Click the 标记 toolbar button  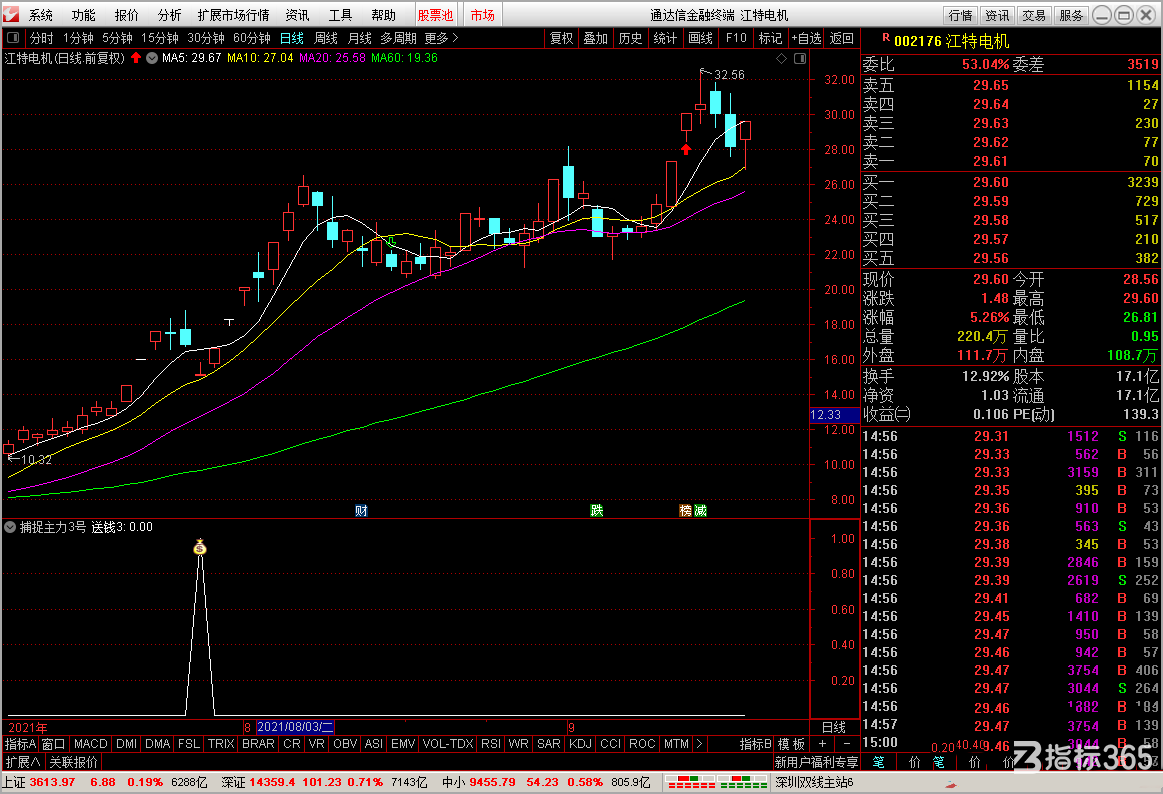(770, 38)
